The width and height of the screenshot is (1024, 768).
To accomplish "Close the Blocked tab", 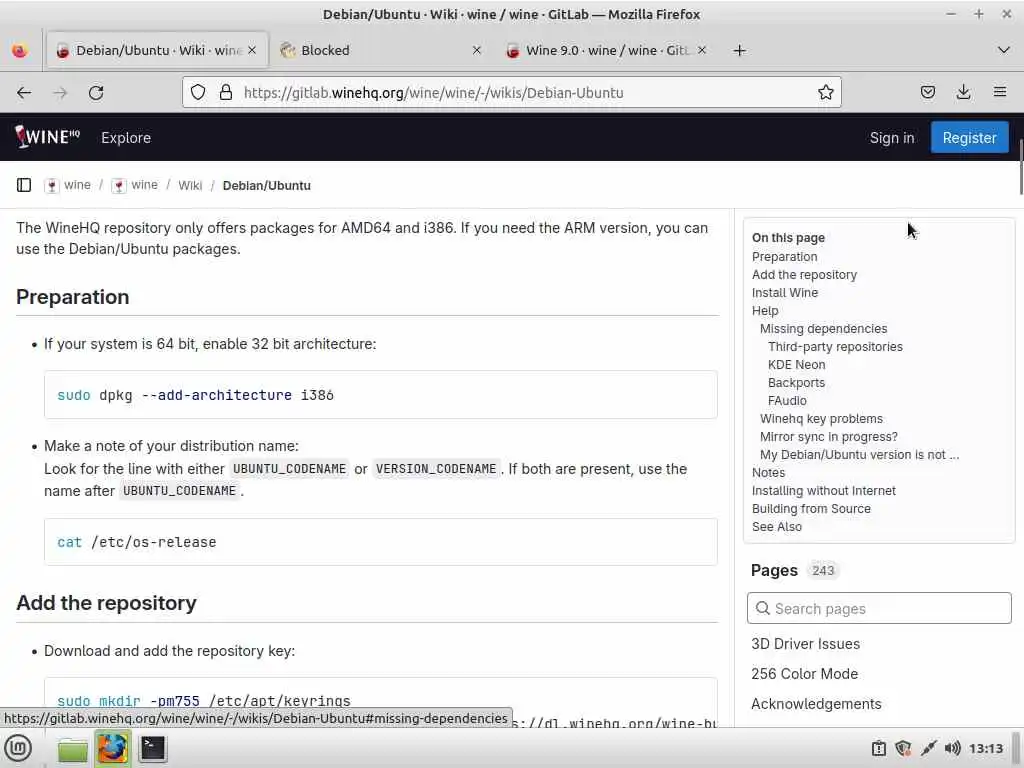I will point(477,50).
